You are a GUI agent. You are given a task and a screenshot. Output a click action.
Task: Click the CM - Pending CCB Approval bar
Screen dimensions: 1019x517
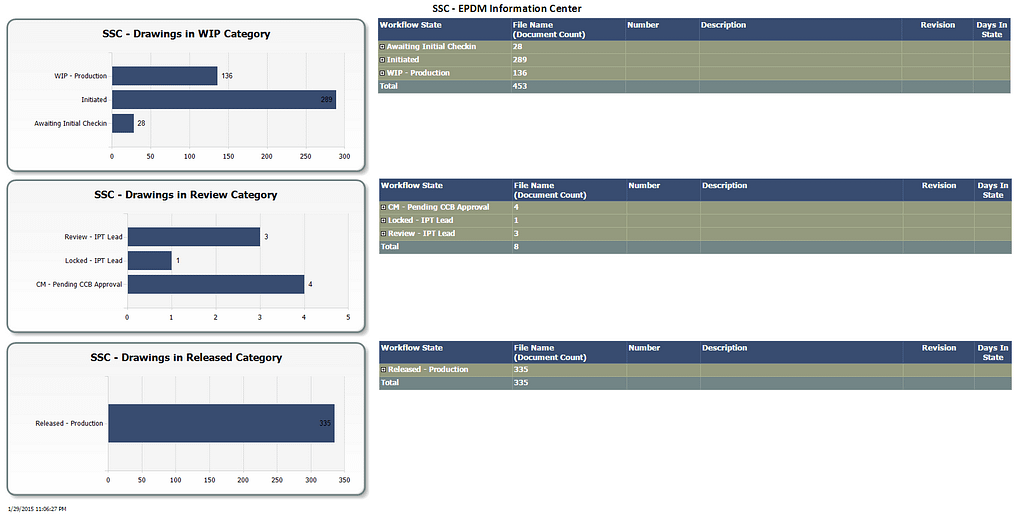pos(216,284)
